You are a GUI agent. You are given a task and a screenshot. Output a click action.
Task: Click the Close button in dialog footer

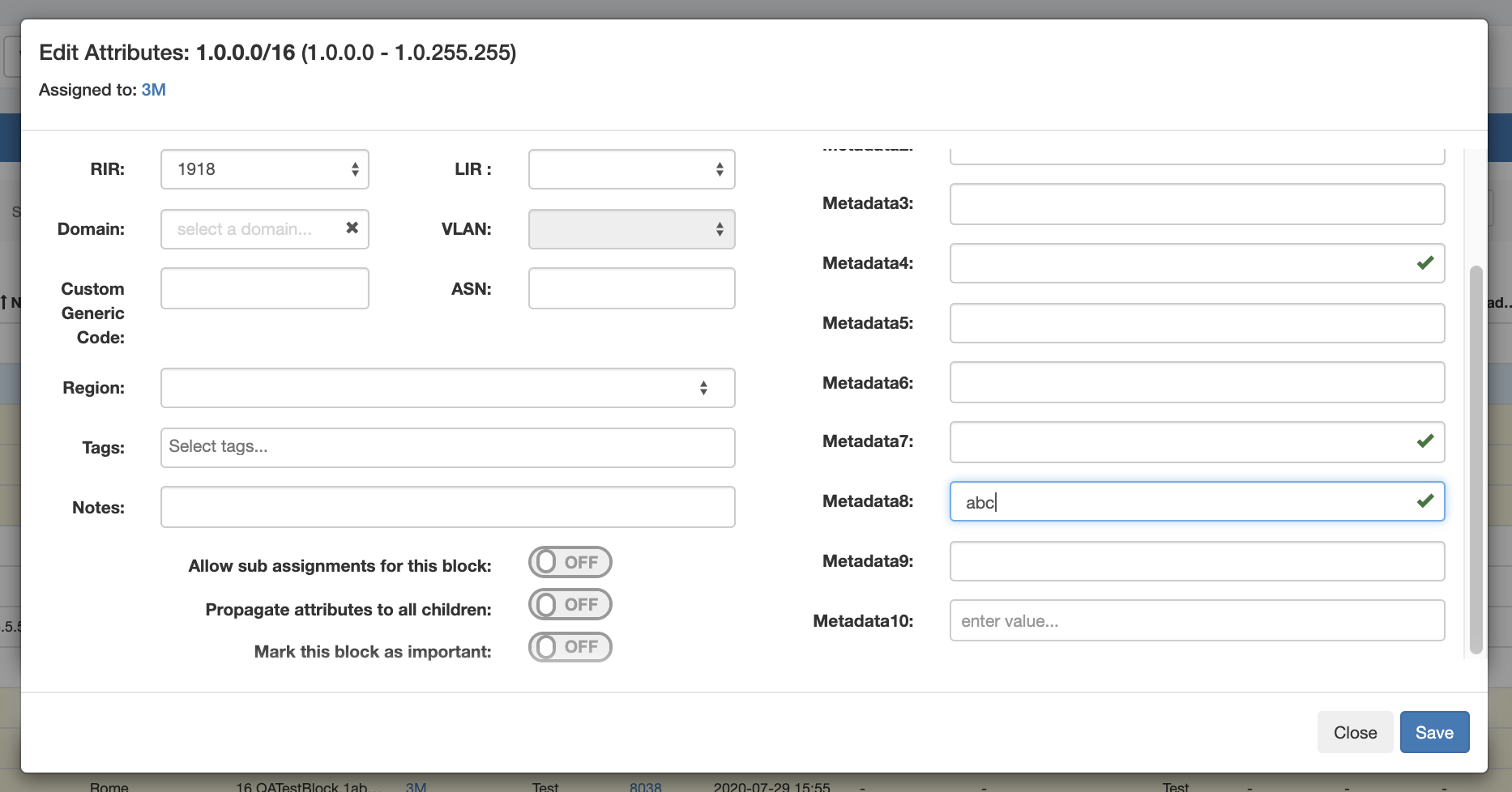[x=1355, y=732]
